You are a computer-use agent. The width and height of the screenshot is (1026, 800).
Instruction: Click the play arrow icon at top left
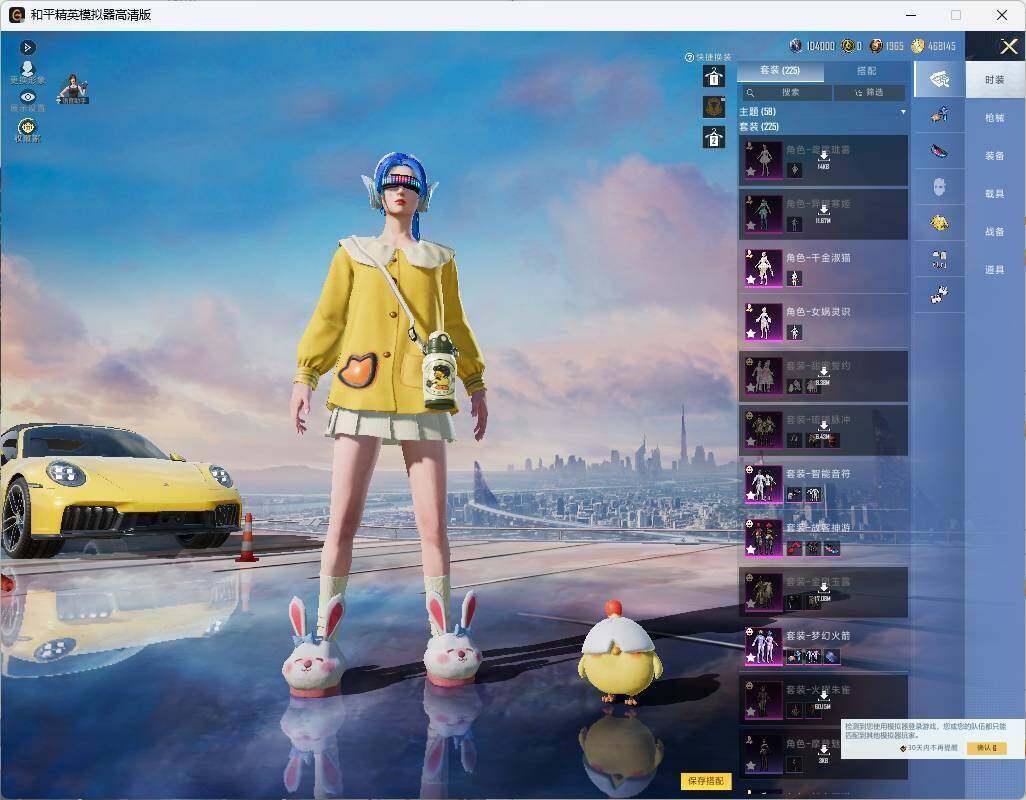click(x=27, y=47)
